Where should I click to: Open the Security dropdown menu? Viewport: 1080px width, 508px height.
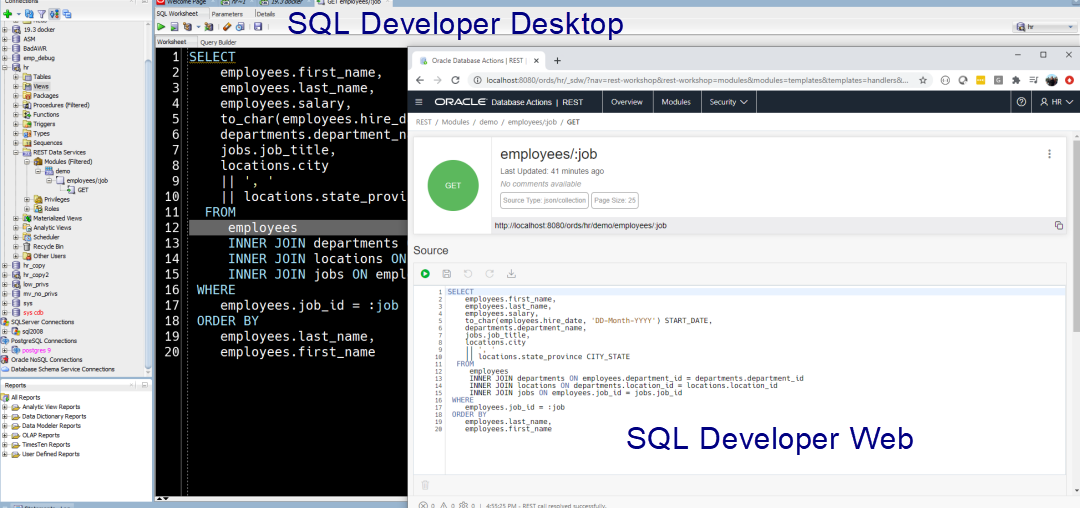(x=729, y=102)
